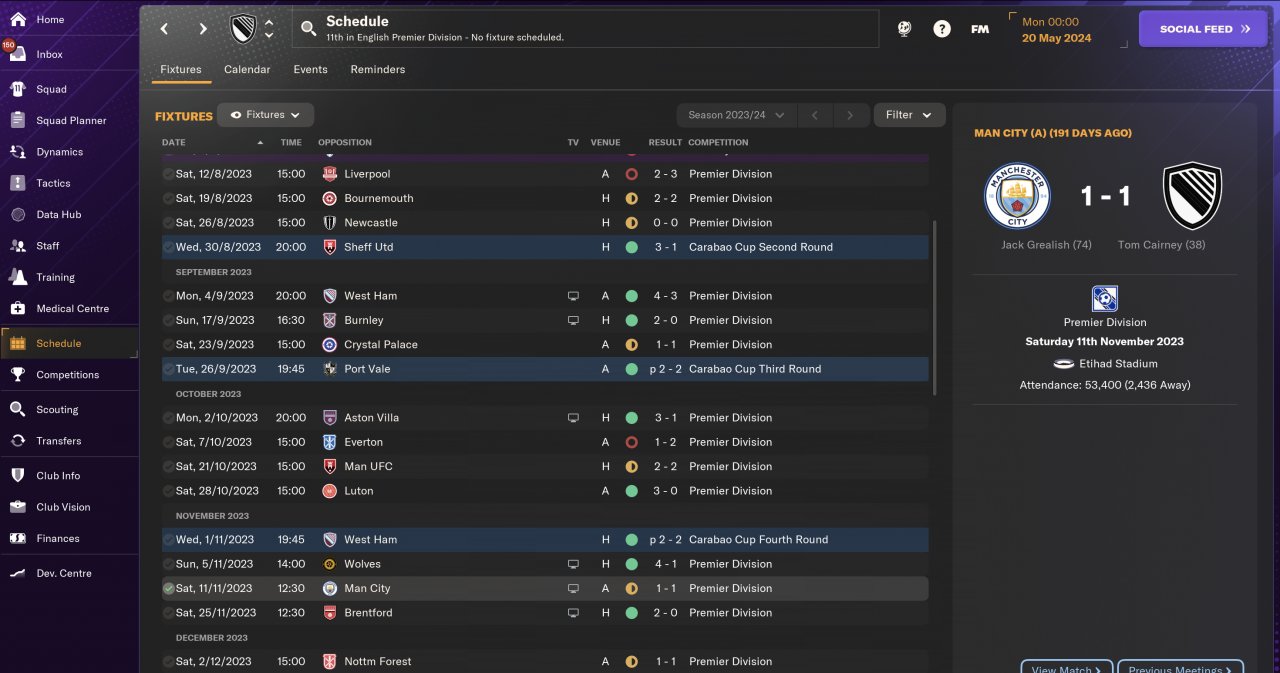Click the FM logo menu button
The image size is (1280, 673).
point(980,29)
